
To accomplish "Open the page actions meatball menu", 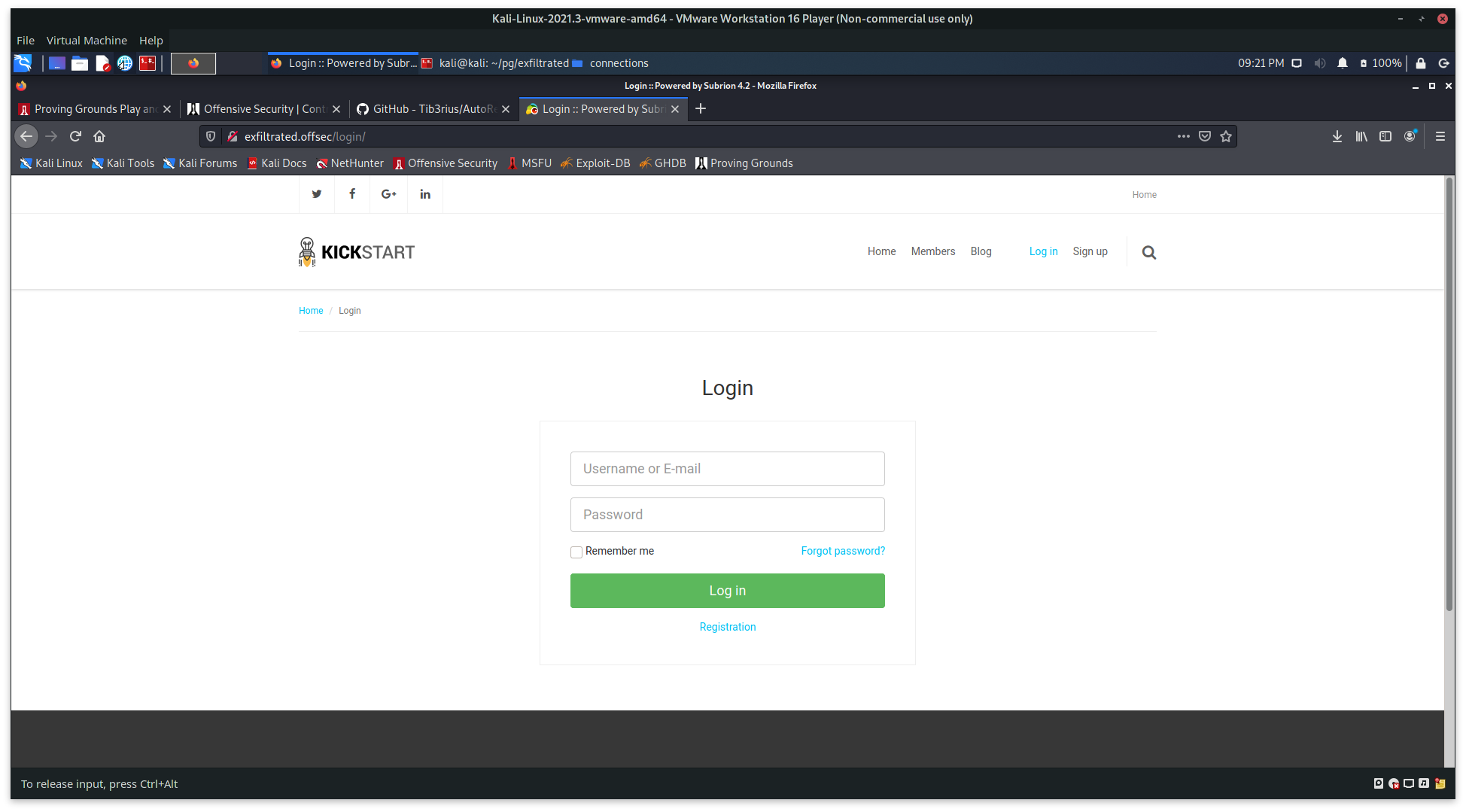I will pos(1184,136).
